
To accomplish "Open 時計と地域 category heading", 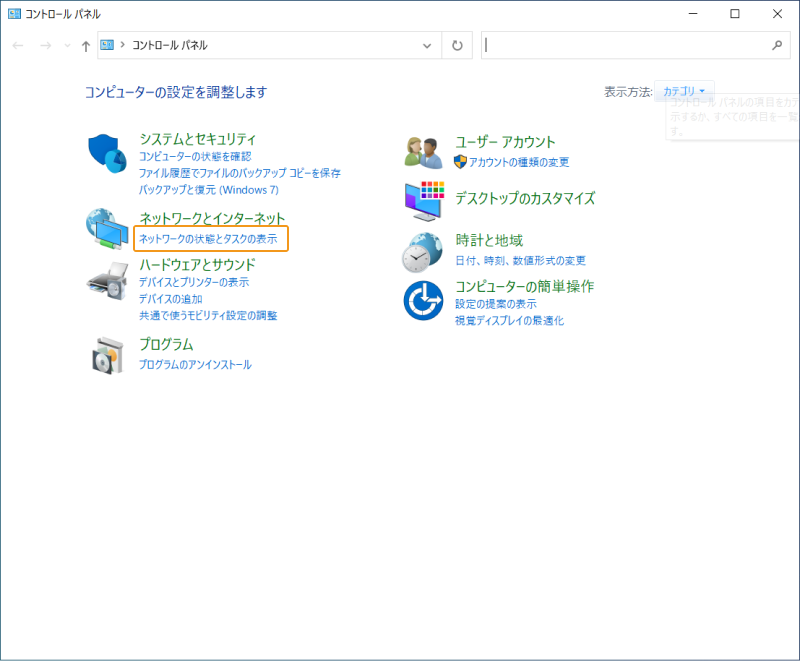I will click(489, 240).
